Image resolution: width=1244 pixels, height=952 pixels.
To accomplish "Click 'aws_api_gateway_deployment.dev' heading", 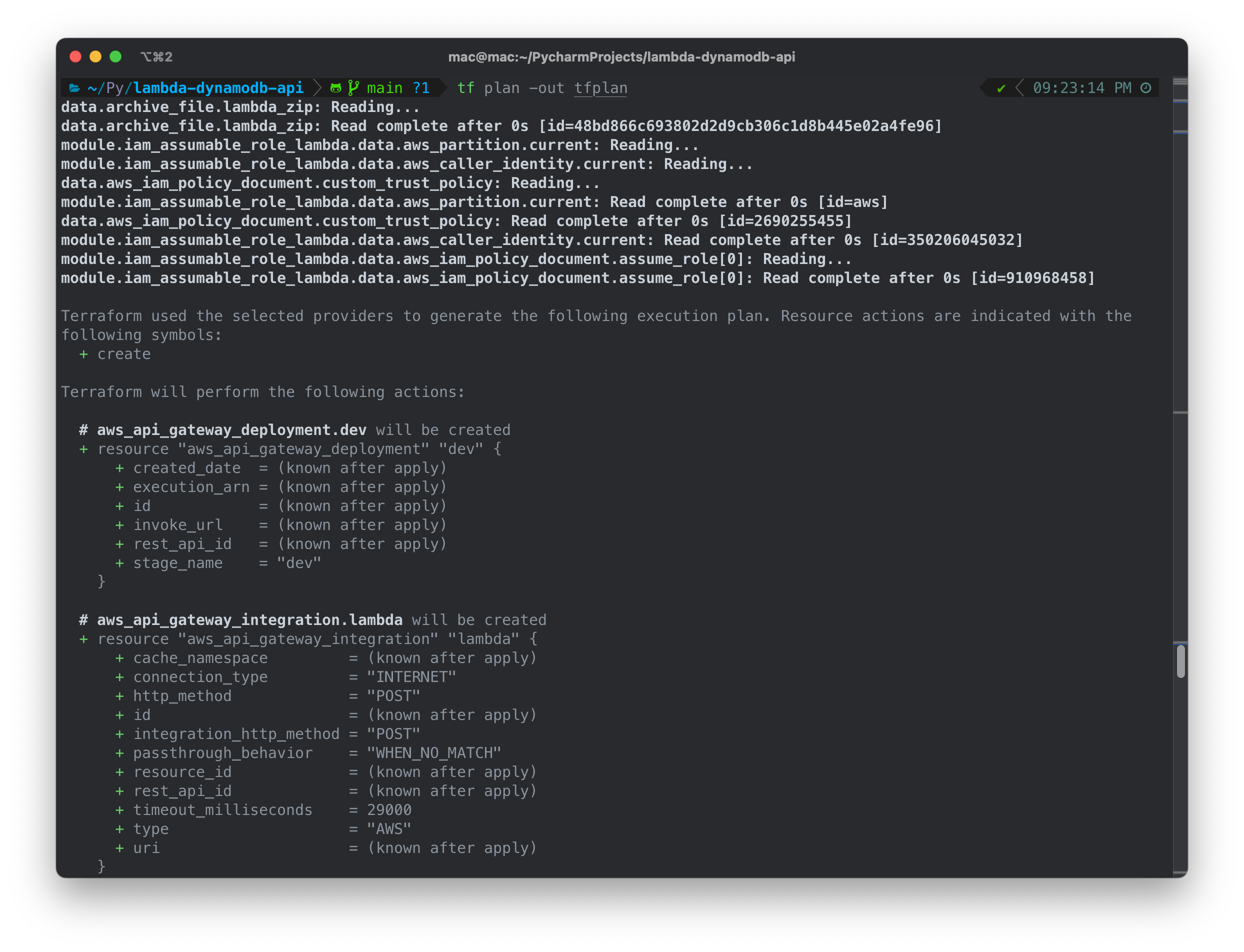I will tap(231, 429).
